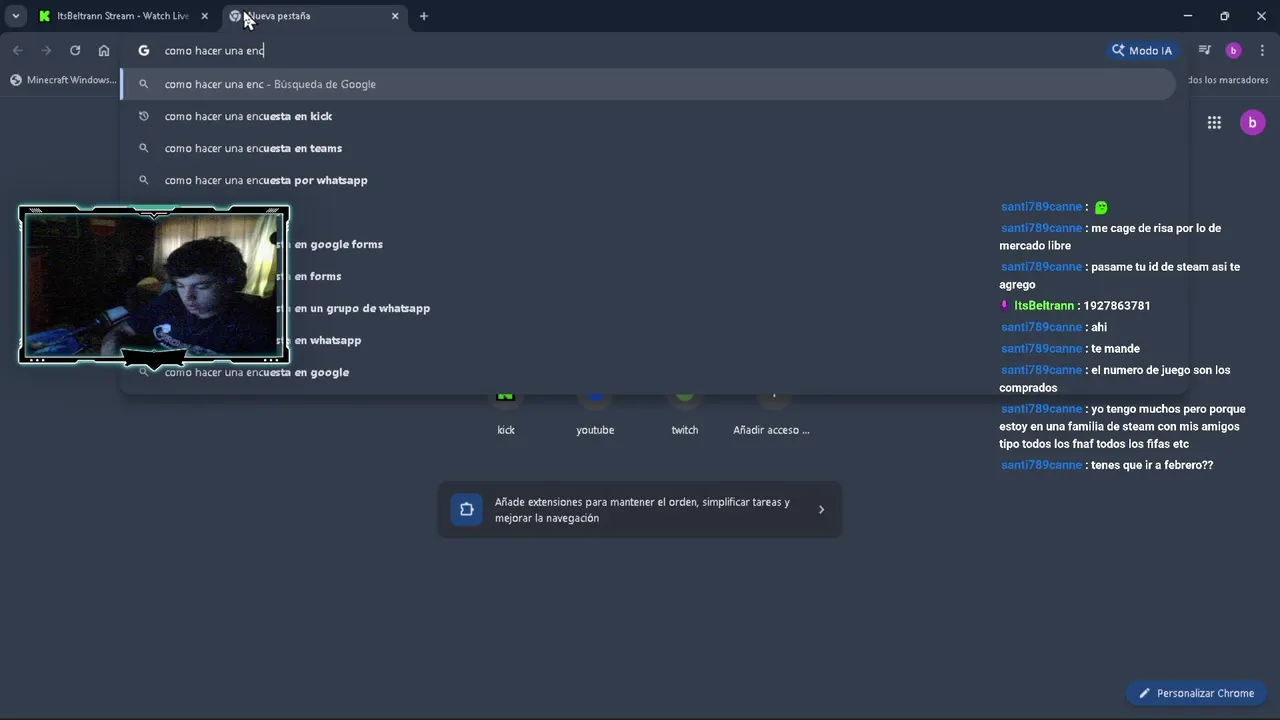Open Modo IA button
Image resolution: width=1280 pixels, height=720 pixels.
point(1142,50)
